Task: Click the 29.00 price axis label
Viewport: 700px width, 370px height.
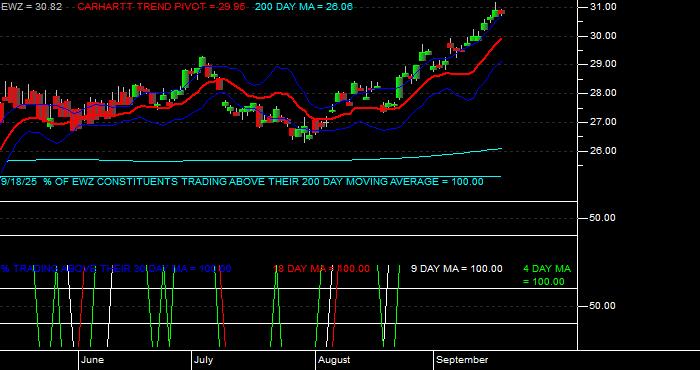Action: click(x=603, y=64)
